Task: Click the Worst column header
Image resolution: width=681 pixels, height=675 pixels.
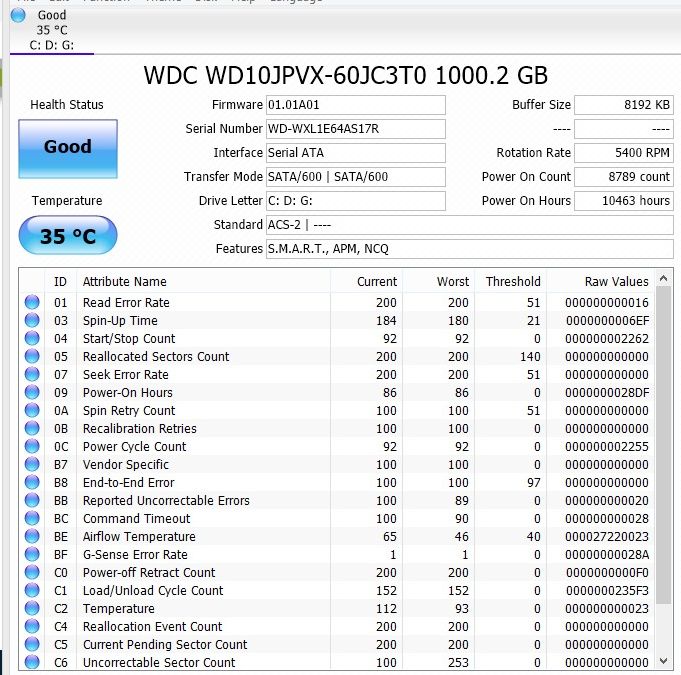Action: point(439,281)
